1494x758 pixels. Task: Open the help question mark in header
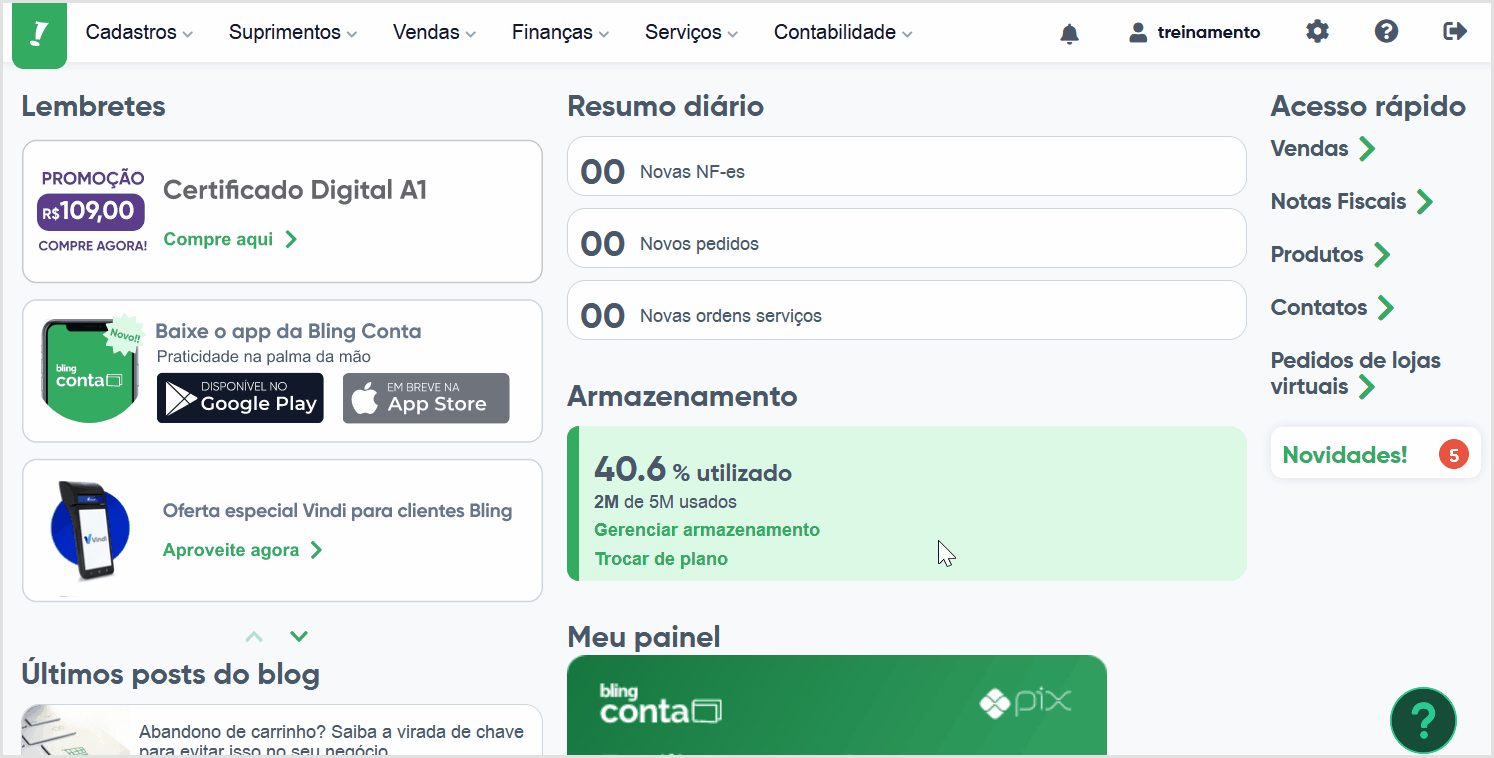click(x=1386, y=32)
